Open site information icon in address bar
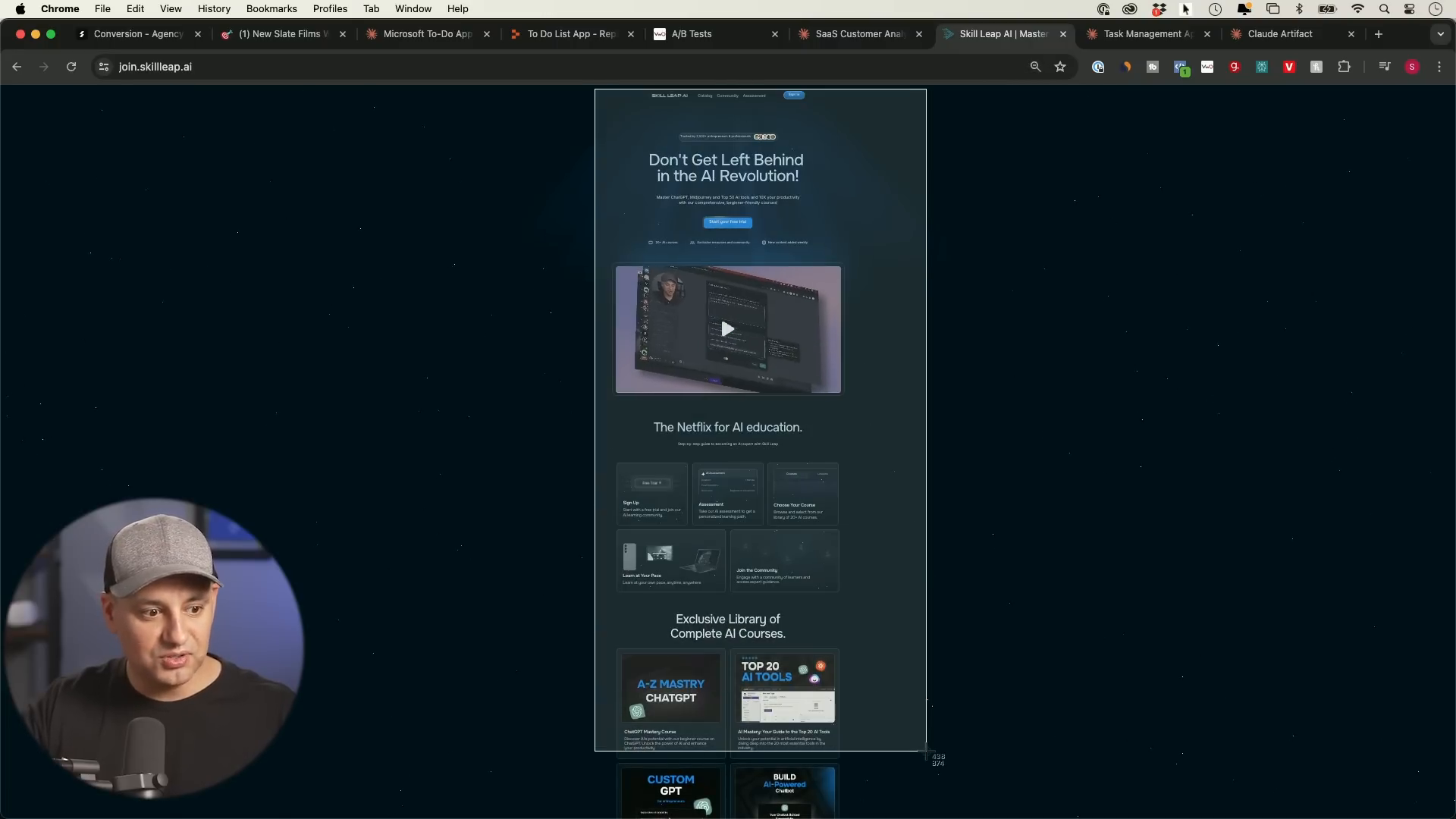 104,67
